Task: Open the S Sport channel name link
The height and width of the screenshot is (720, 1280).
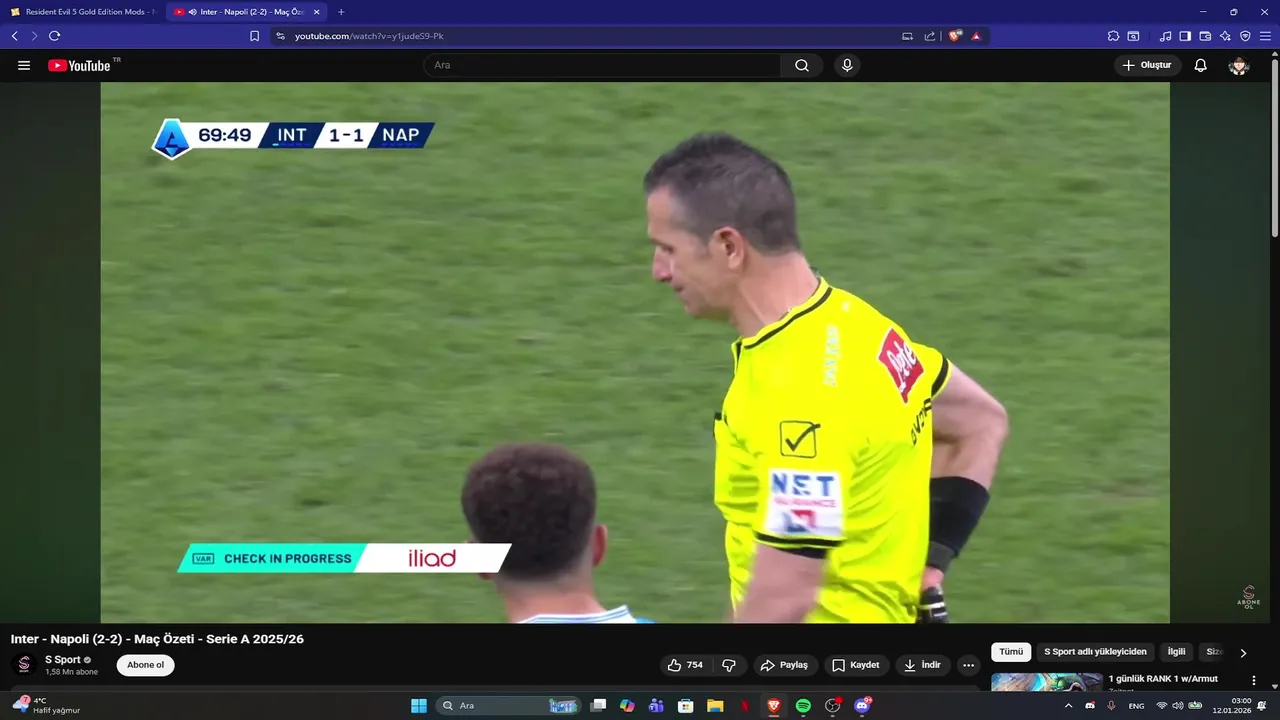Action: (x=62, y=659)
